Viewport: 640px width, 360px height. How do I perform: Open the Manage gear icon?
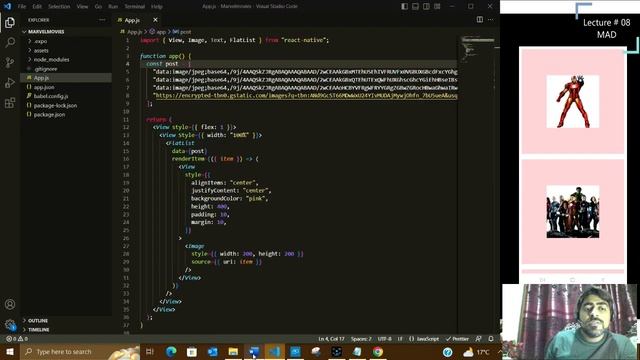[x=10, y=324]
